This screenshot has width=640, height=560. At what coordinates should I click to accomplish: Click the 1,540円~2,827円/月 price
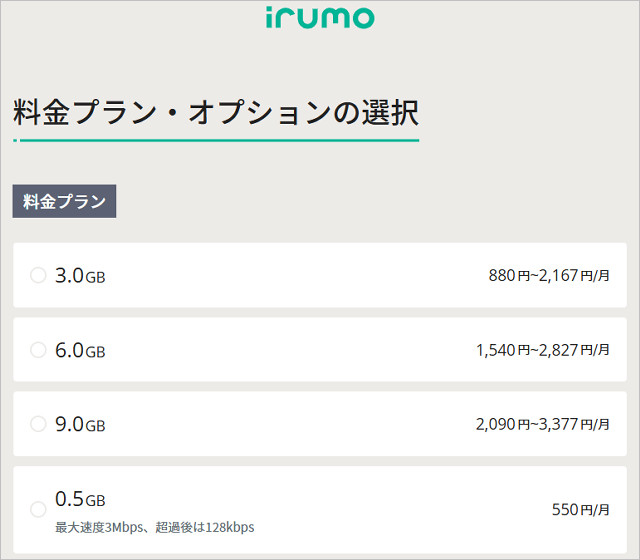(543, 350)
